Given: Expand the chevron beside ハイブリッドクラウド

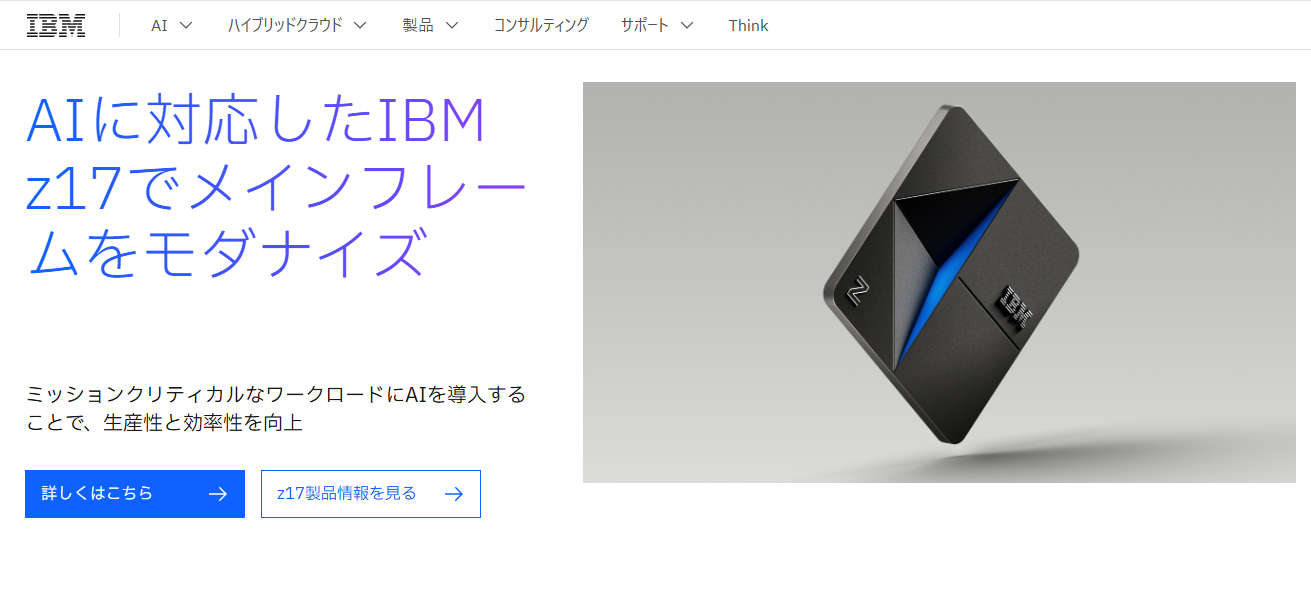Looking at the screenshot, I should (360, 25).
